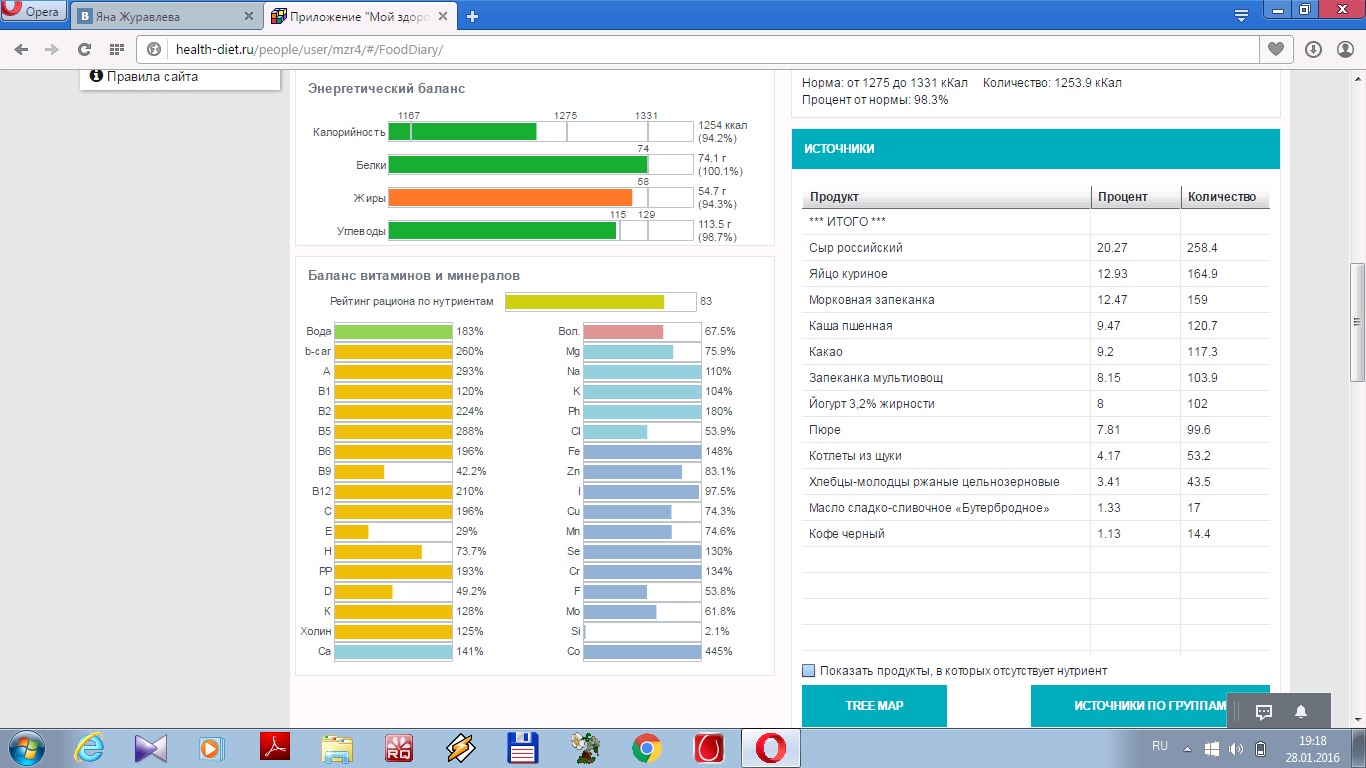Click the orange Жиры bar
The width and height of the screenshot is (1366, 768).
click(x=510, y=198)
